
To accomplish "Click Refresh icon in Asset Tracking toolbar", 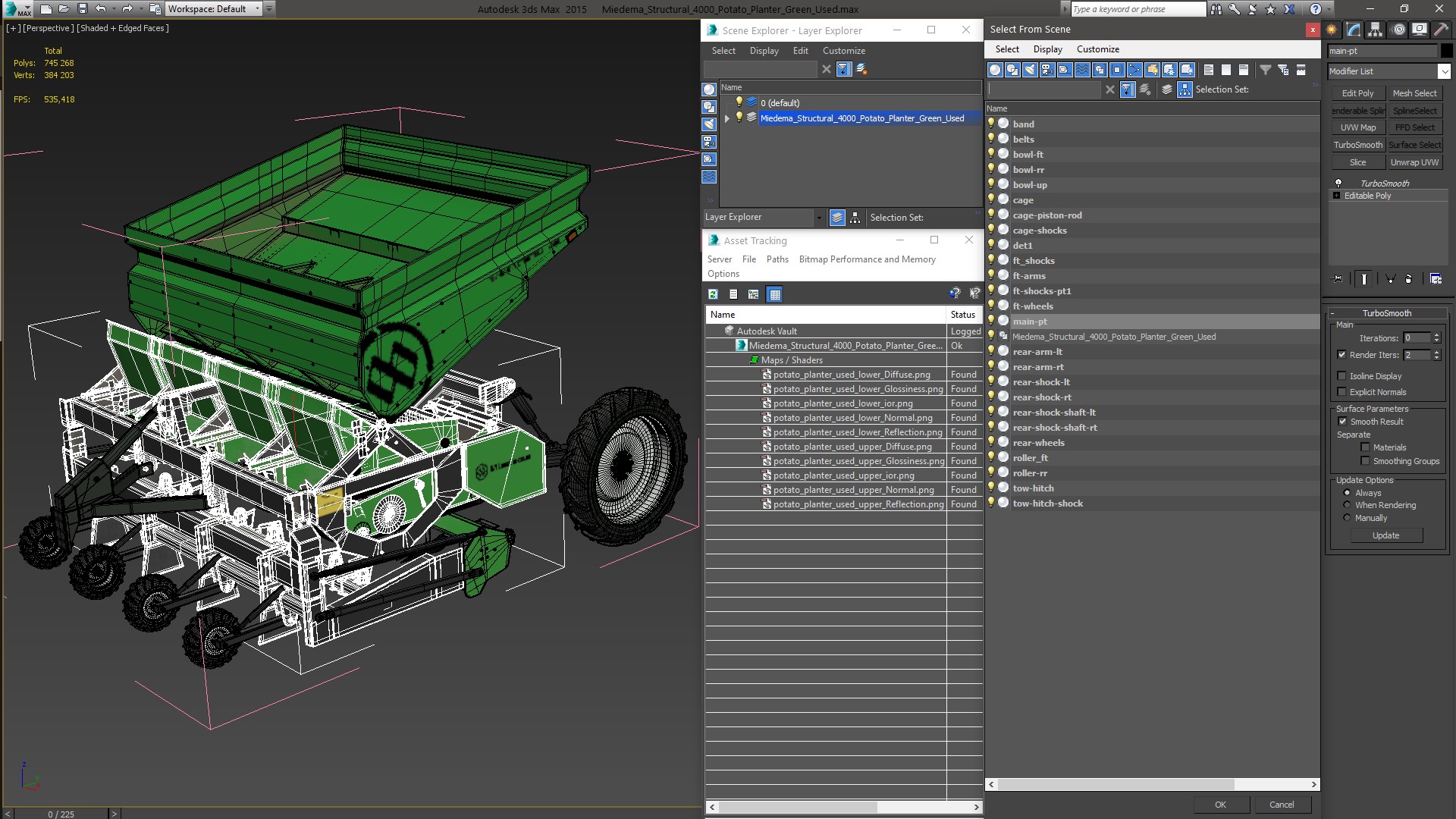I will [x=713, y=294].
